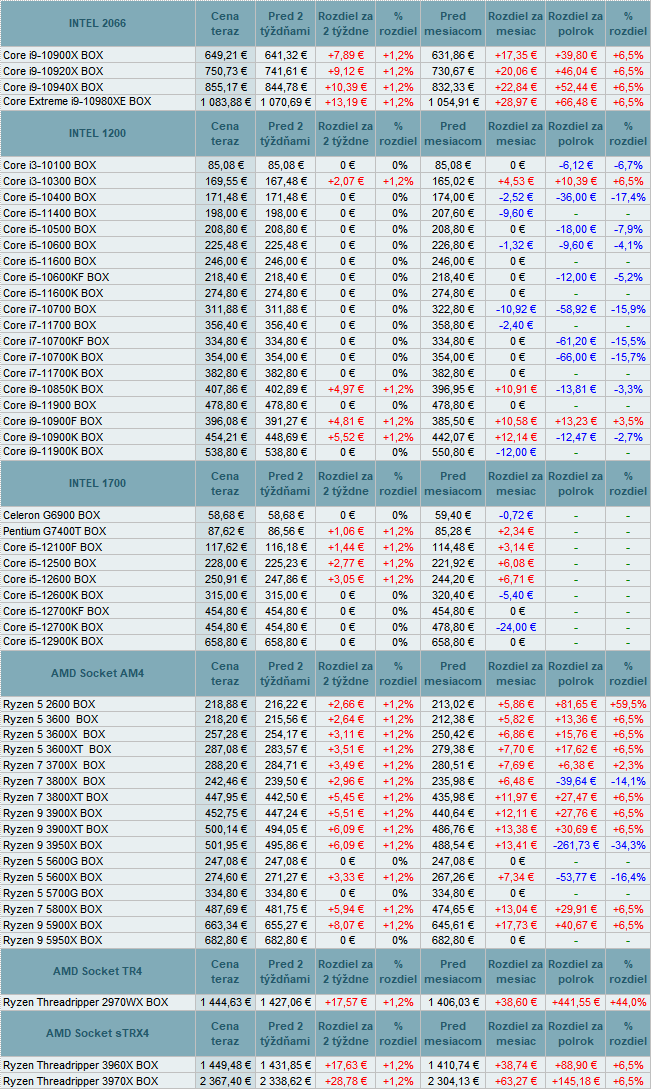Click the Ryzen 9 5950X BOX row name
The image size is (651, 1089).
[x=52, y=940]
